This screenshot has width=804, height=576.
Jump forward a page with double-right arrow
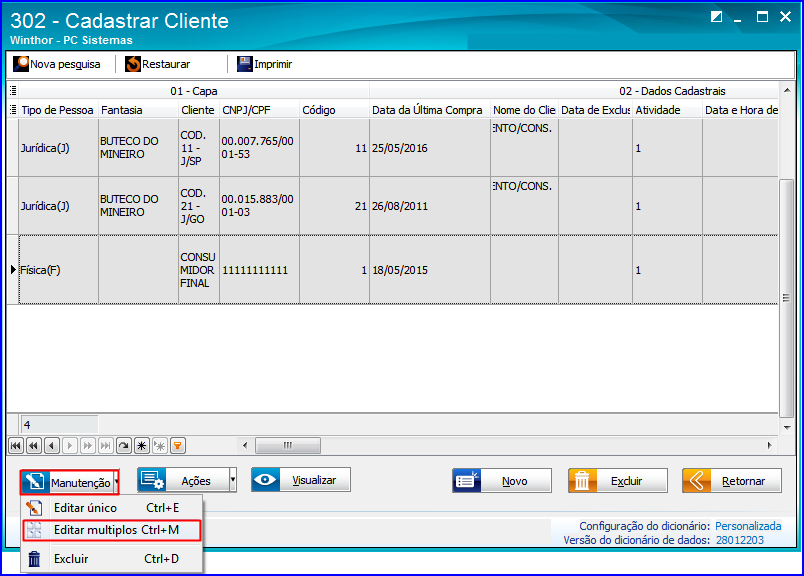[88, 446]
